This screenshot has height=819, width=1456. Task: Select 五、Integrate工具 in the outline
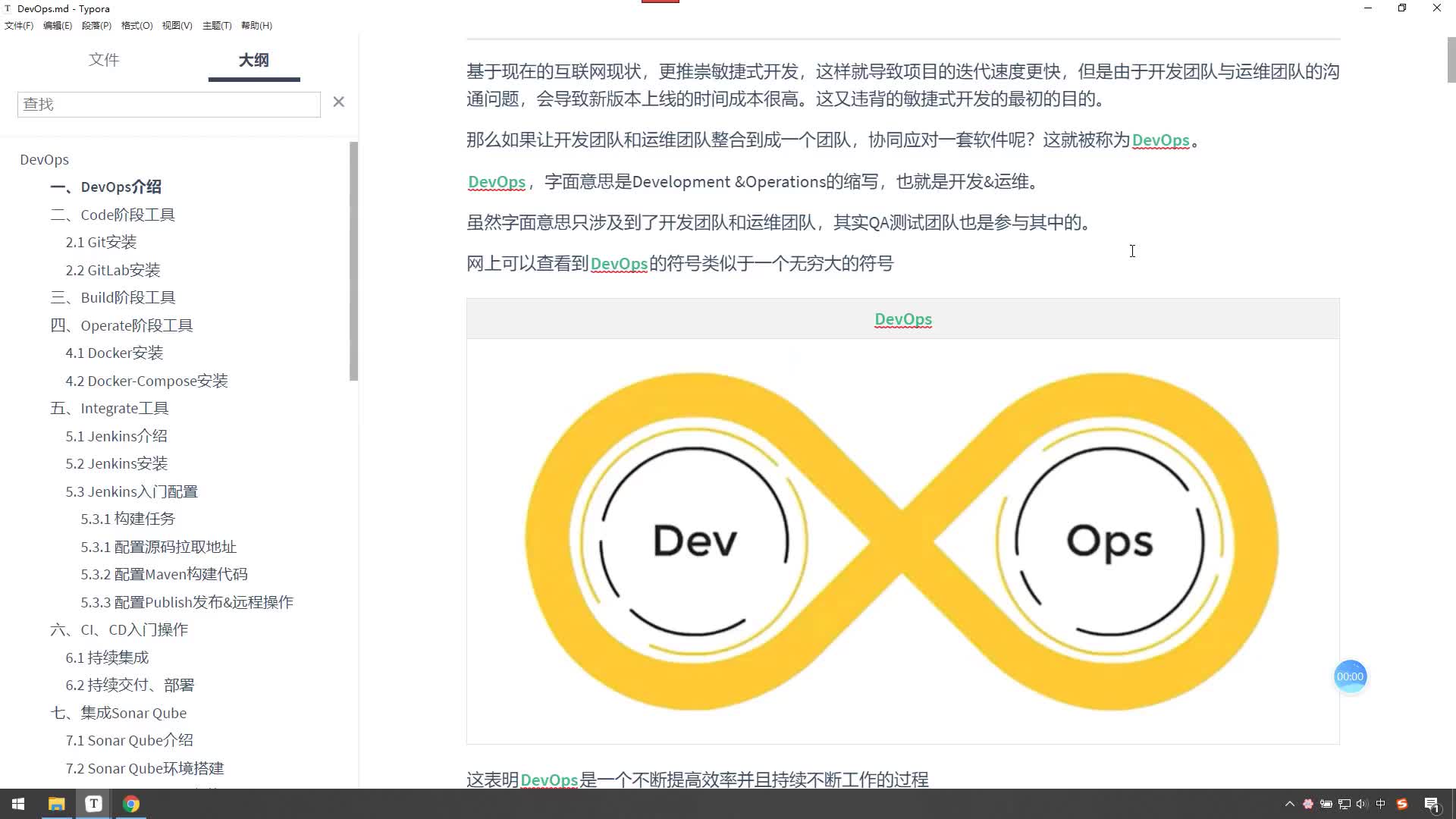(x=109, y=409)
